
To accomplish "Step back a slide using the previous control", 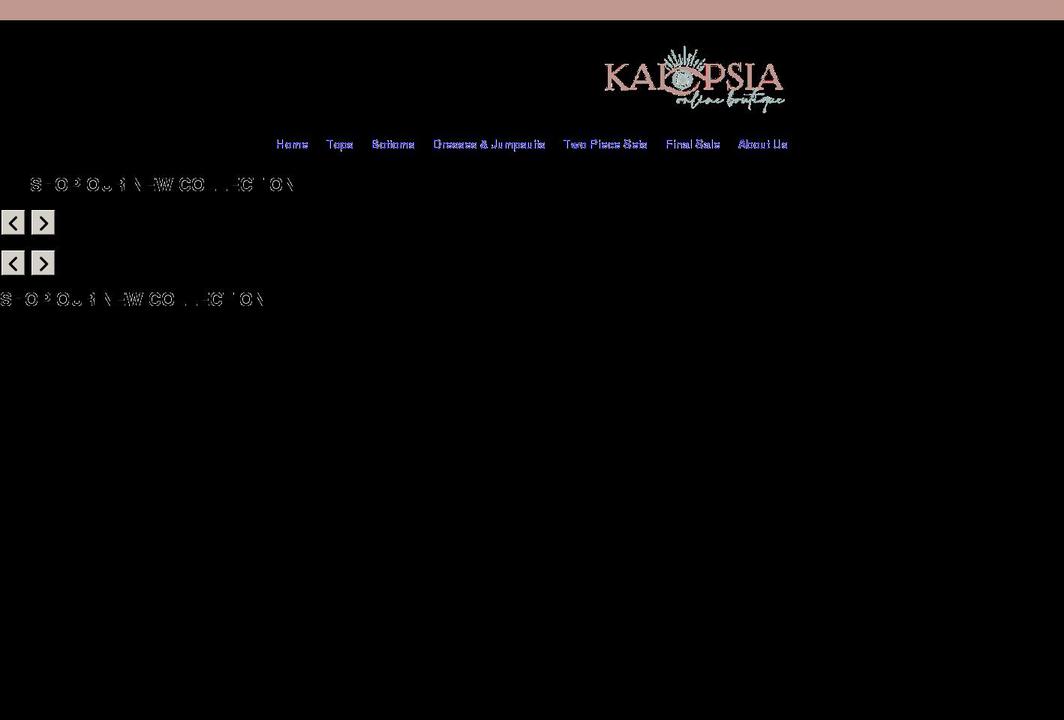I will click(12, 222).
